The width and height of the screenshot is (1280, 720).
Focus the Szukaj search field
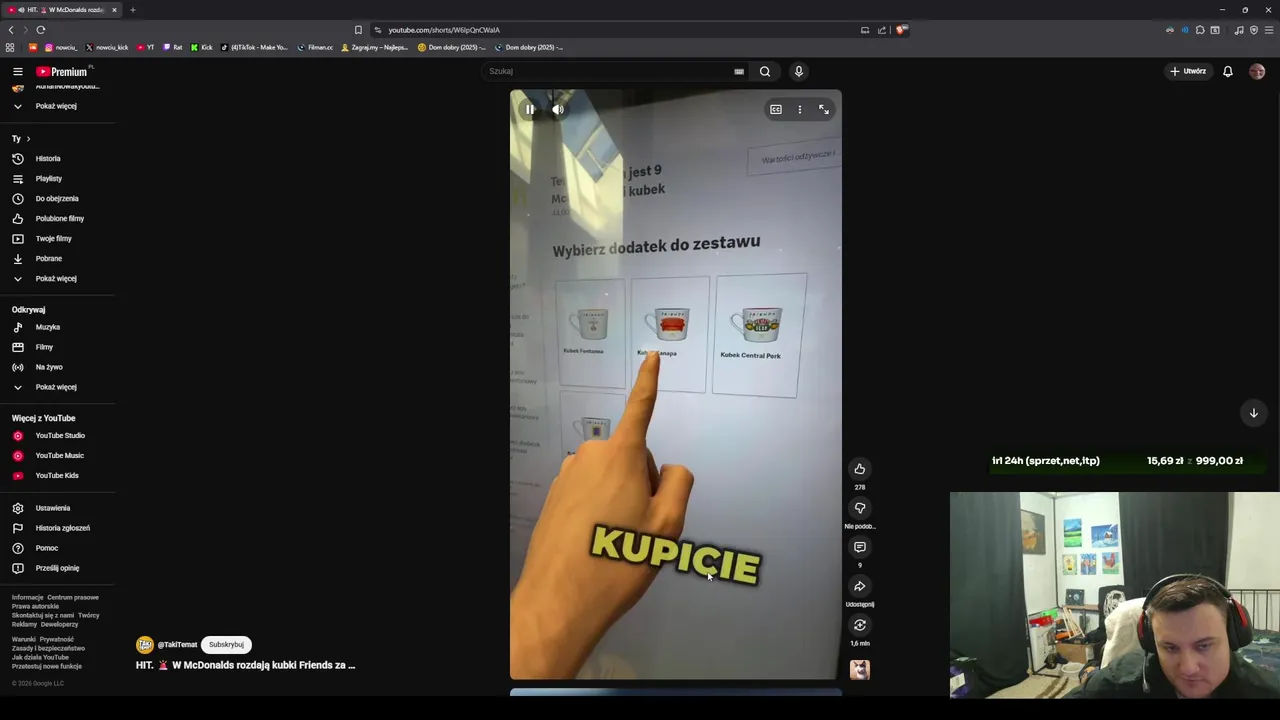615,71
